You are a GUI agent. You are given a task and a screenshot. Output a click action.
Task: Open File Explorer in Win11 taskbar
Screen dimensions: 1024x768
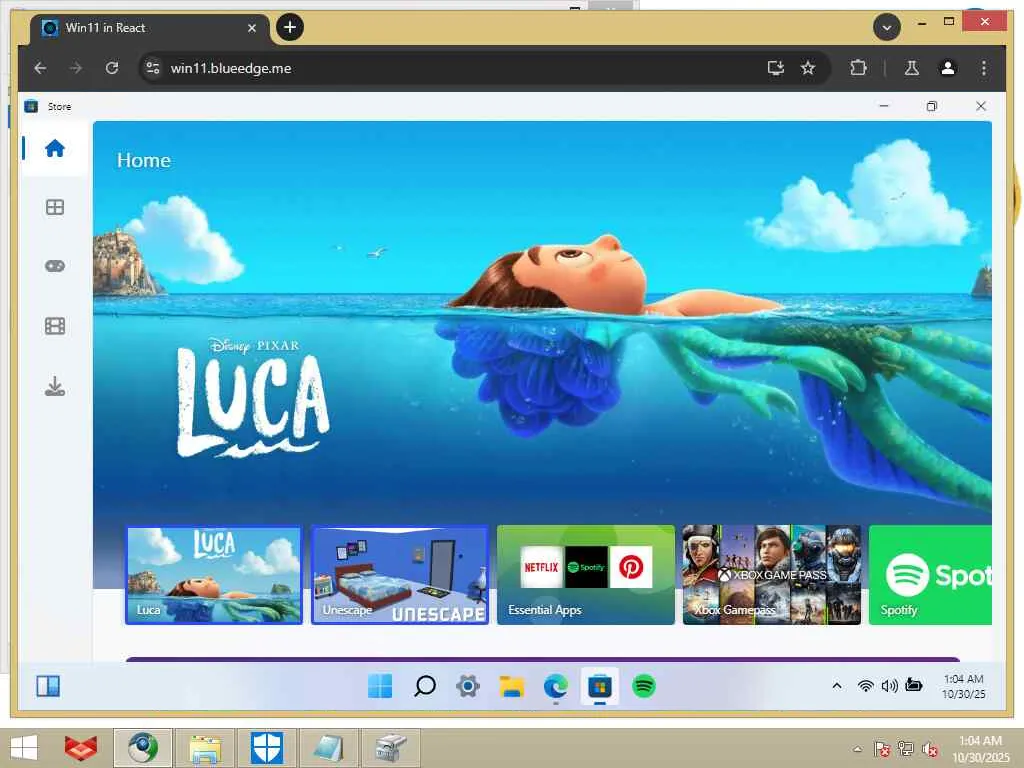(x=512, y=686)
